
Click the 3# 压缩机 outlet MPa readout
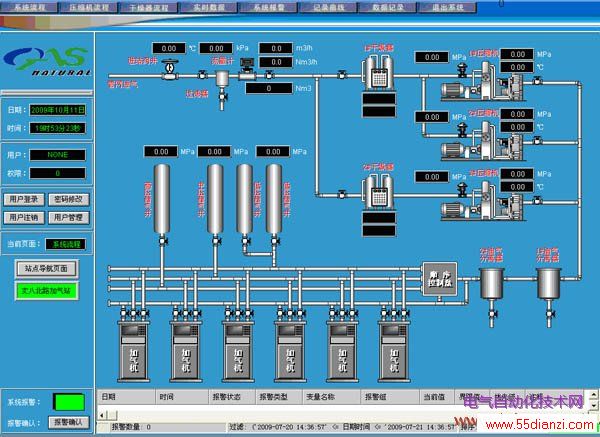pyautogui.click(x=517, y=174)
